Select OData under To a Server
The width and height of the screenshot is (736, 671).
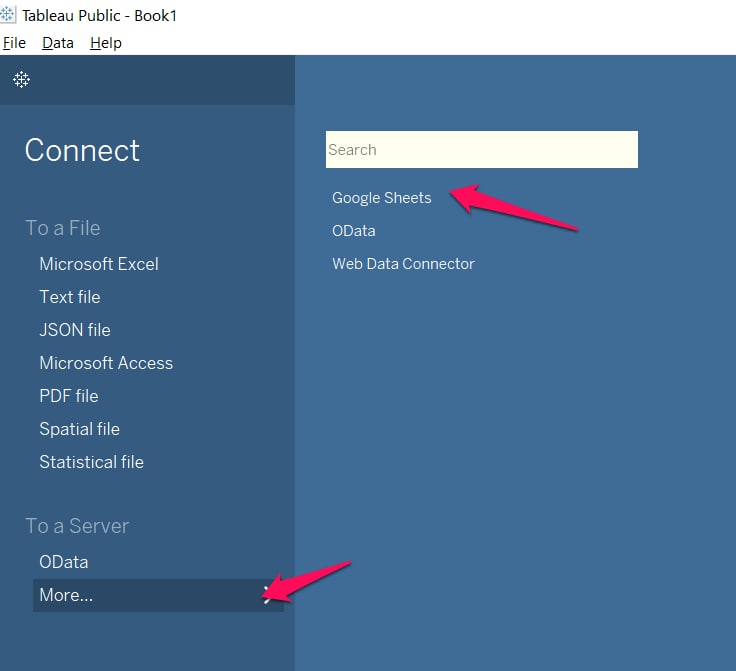[x=64, y=562]
